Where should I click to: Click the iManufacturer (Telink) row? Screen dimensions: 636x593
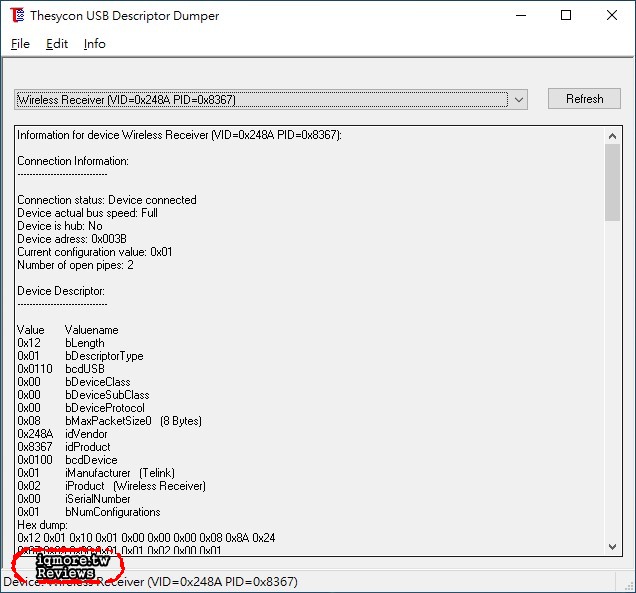pos(96,473)
